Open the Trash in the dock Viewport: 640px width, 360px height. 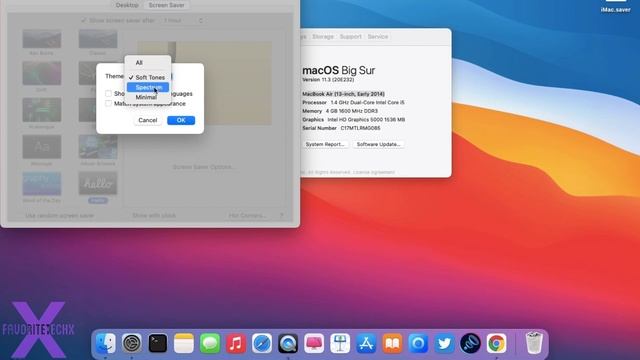(x=534, y=343)
